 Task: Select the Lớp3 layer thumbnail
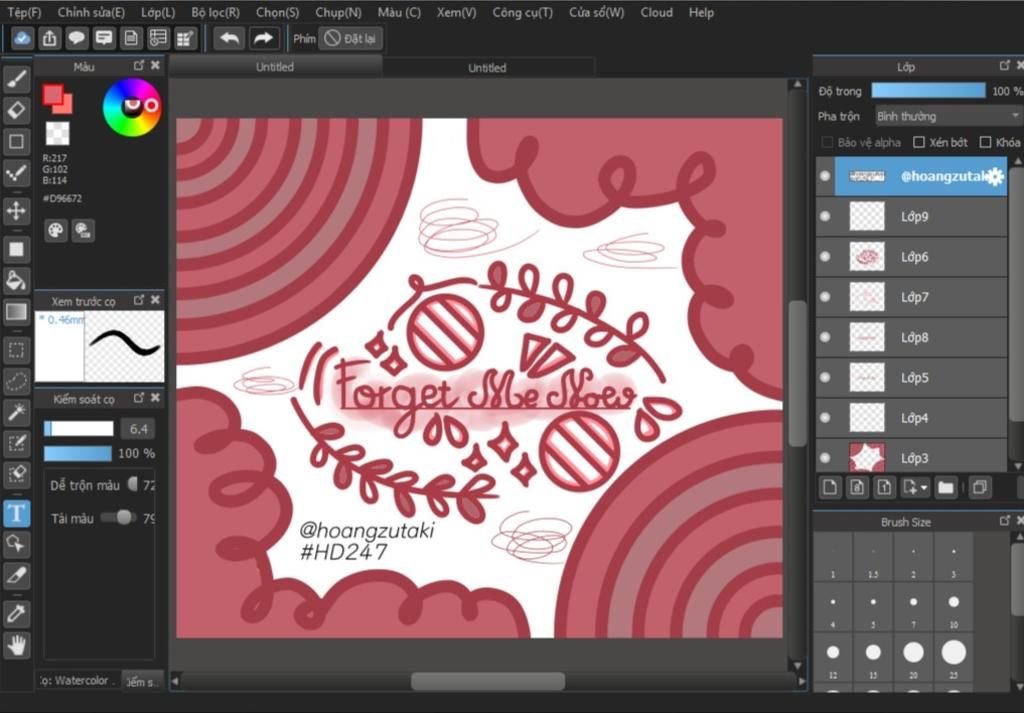click(x=867, y=458)
